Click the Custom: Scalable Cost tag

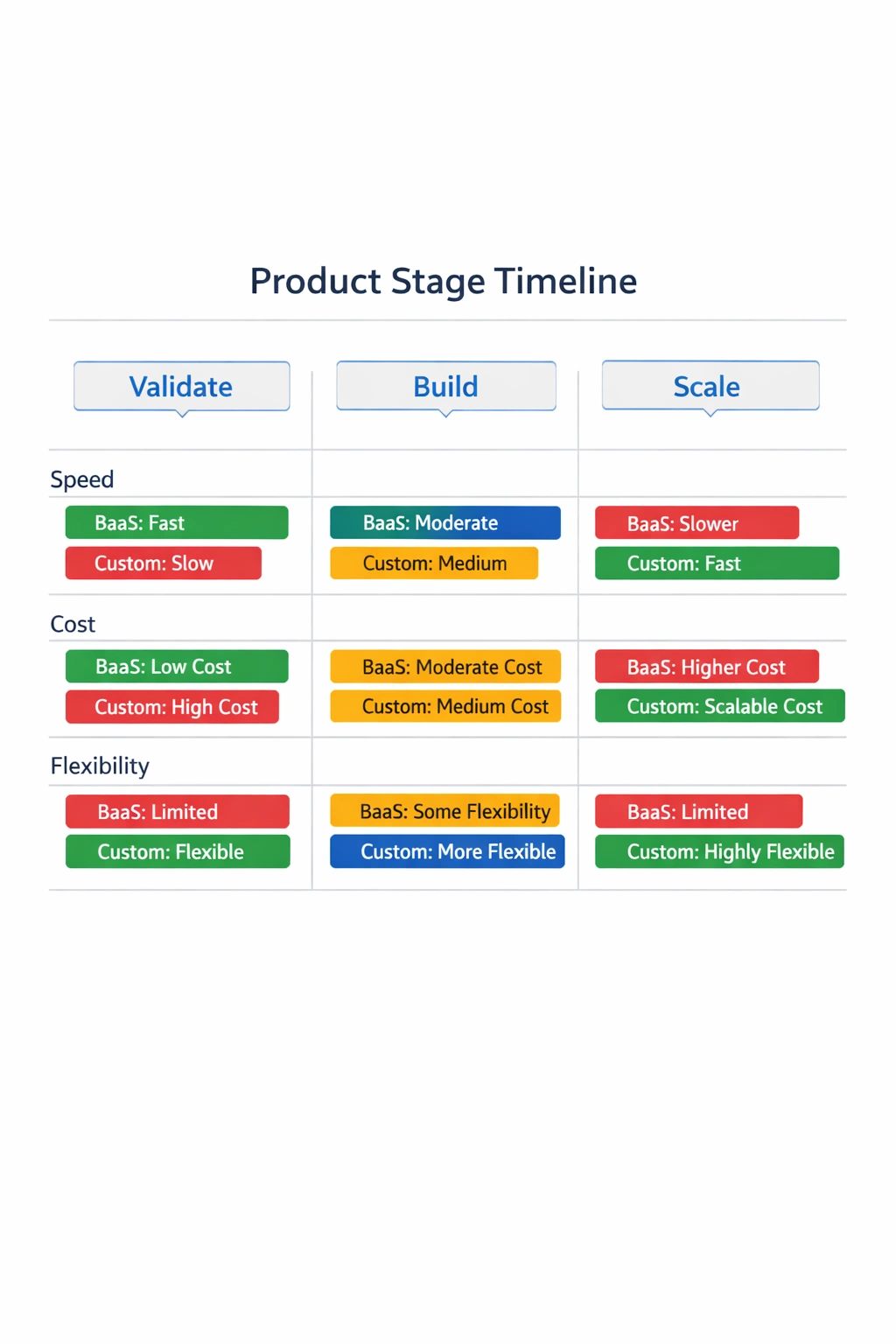pos(719,706)
